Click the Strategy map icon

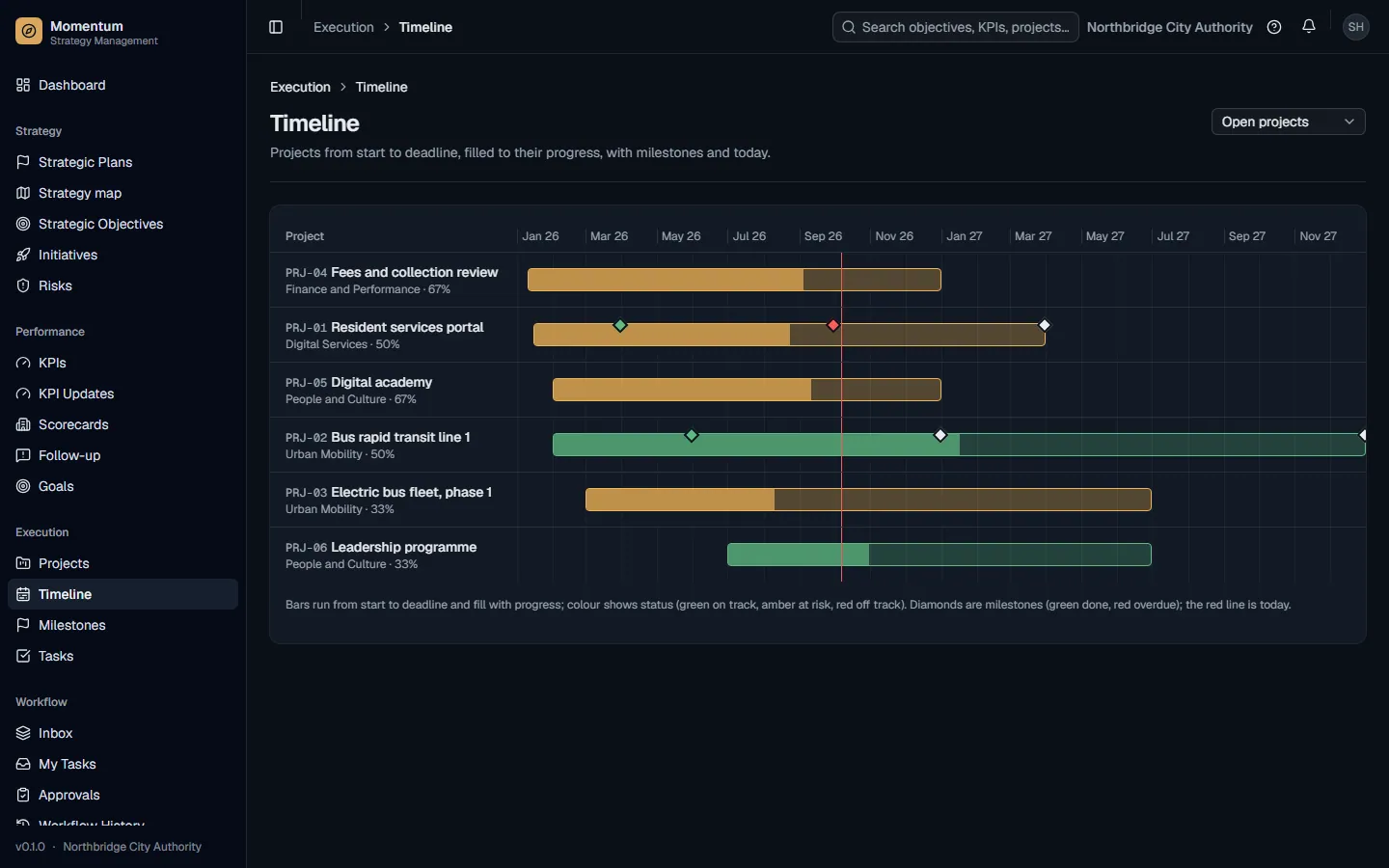click(23, 193)
